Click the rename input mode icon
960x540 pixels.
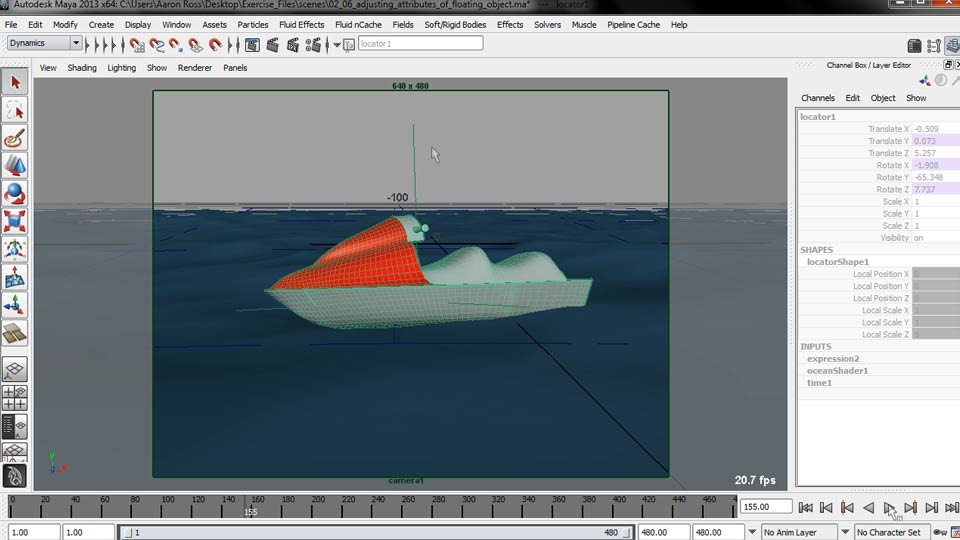(349, 45)
